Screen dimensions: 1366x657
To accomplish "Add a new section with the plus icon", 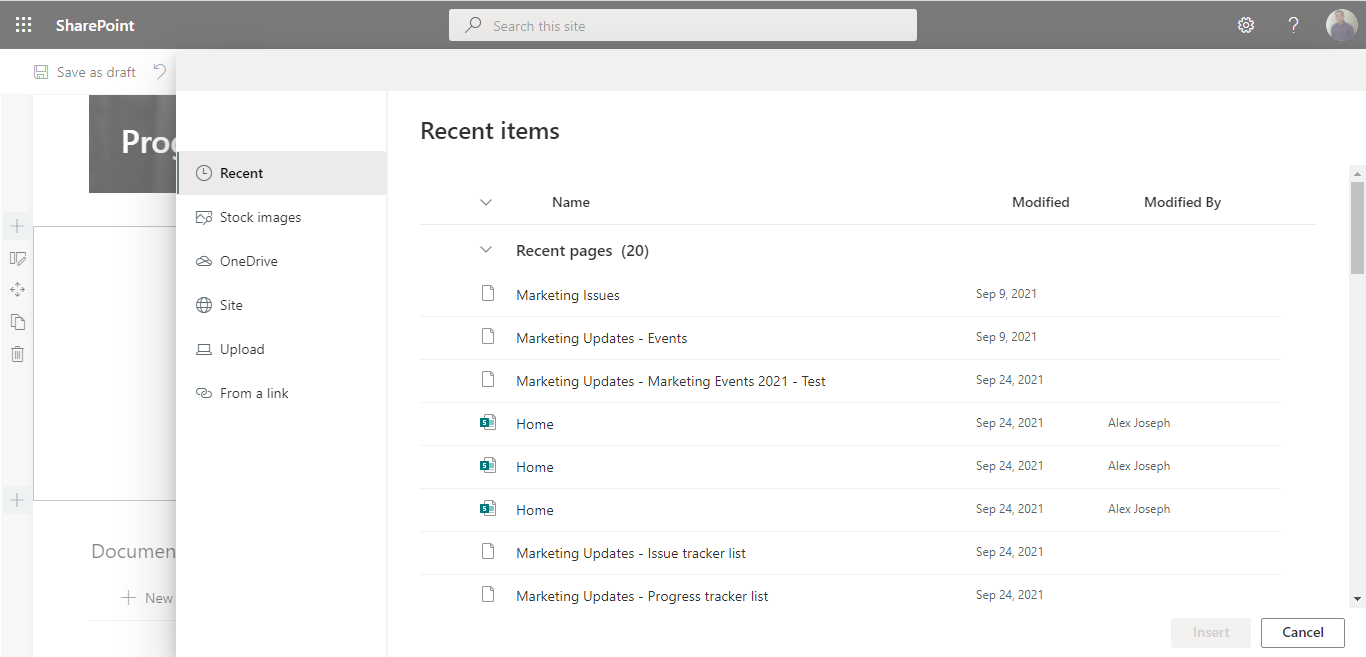I will coord(16,500).
